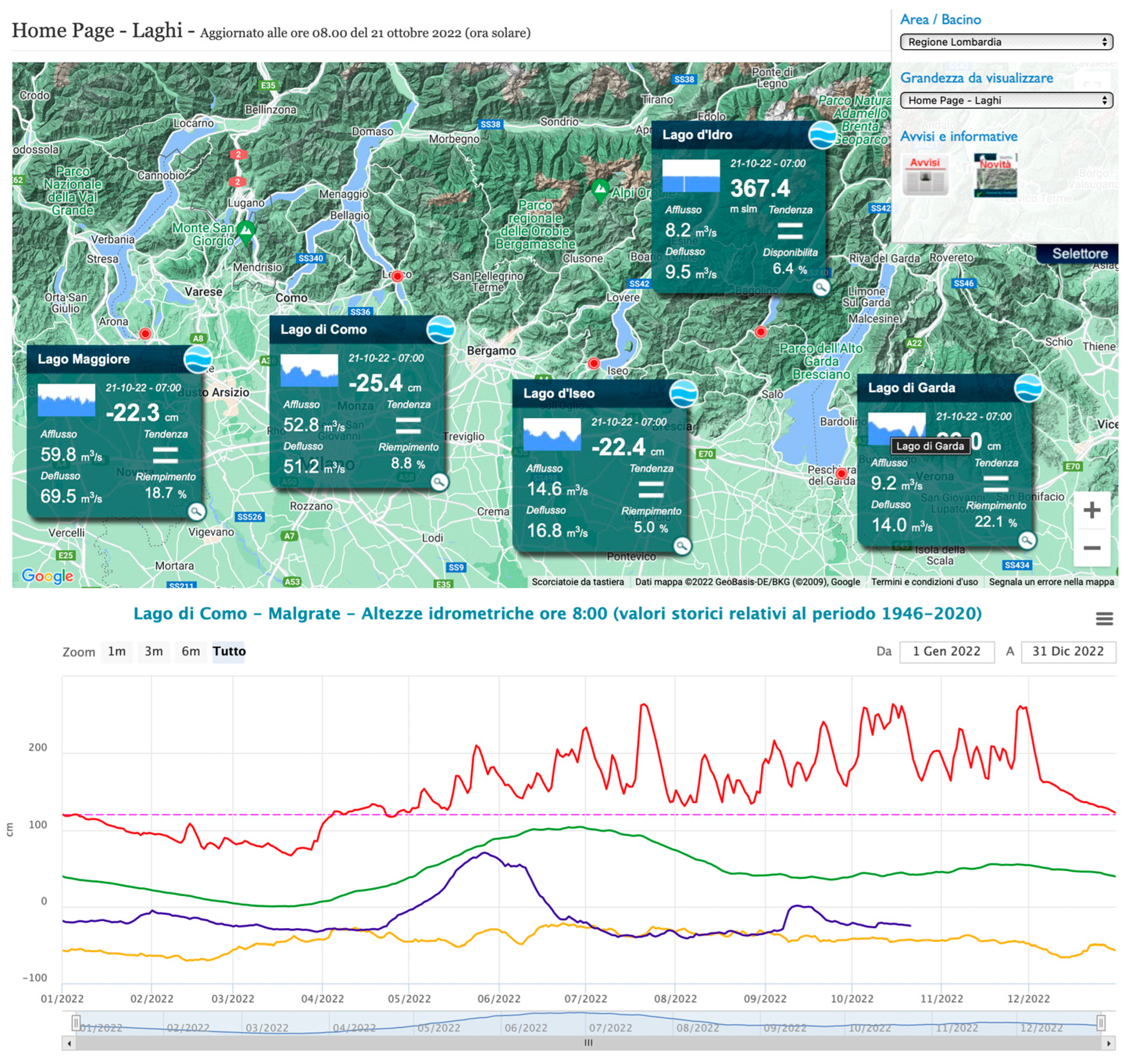
Task: Click the wave icon on Lago d'Idro card
Action: tap(822, 135)
